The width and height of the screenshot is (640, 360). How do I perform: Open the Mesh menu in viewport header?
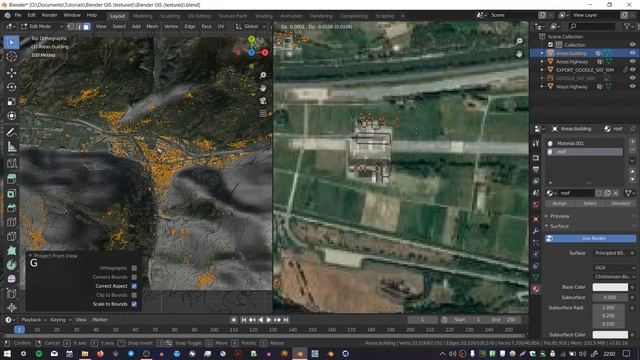pyautogui.click(x=152, y=27)
